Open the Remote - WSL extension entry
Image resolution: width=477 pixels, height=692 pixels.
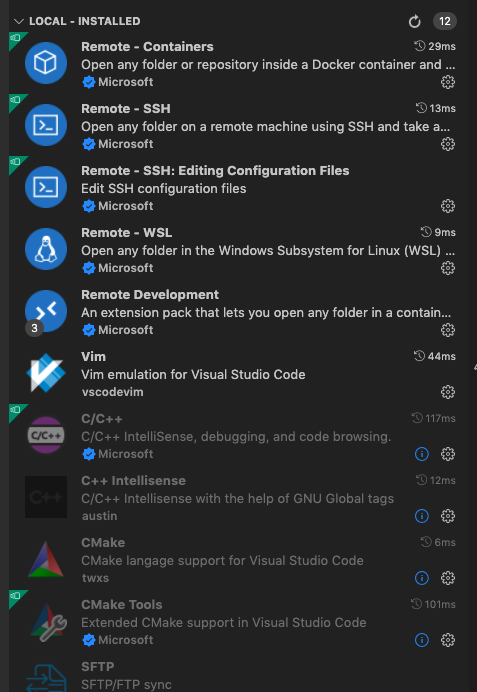pyautogui.click(x=239, y=250)
